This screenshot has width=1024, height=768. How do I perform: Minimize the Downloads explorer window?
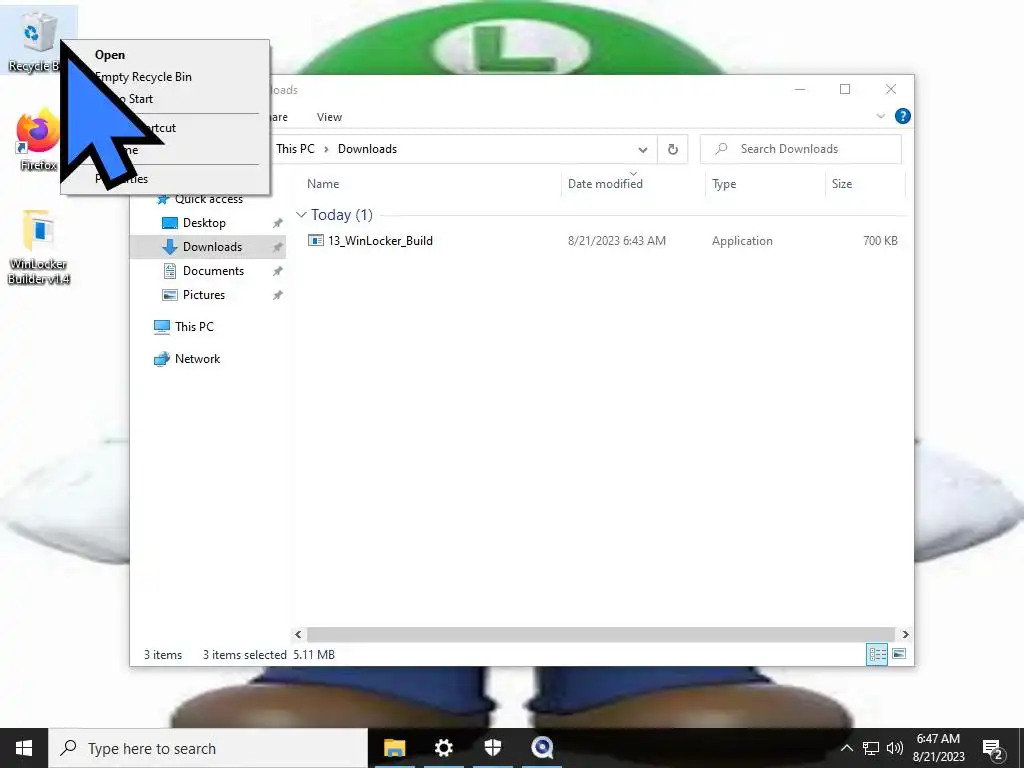(800, 89)
